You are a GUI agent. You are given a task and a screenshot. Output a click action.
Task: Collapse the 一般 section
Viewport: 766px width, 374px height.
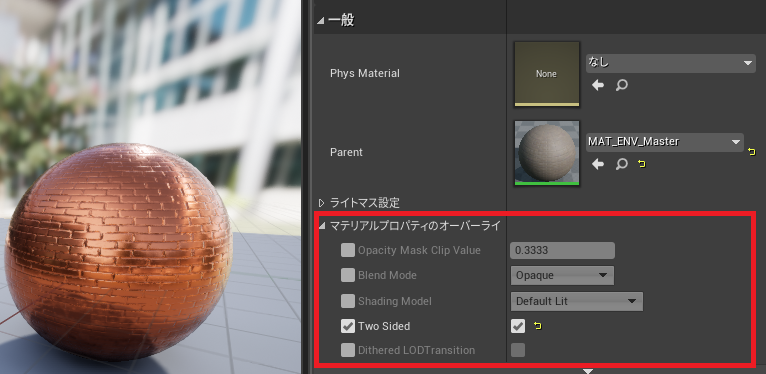click(x=320, y=21)
